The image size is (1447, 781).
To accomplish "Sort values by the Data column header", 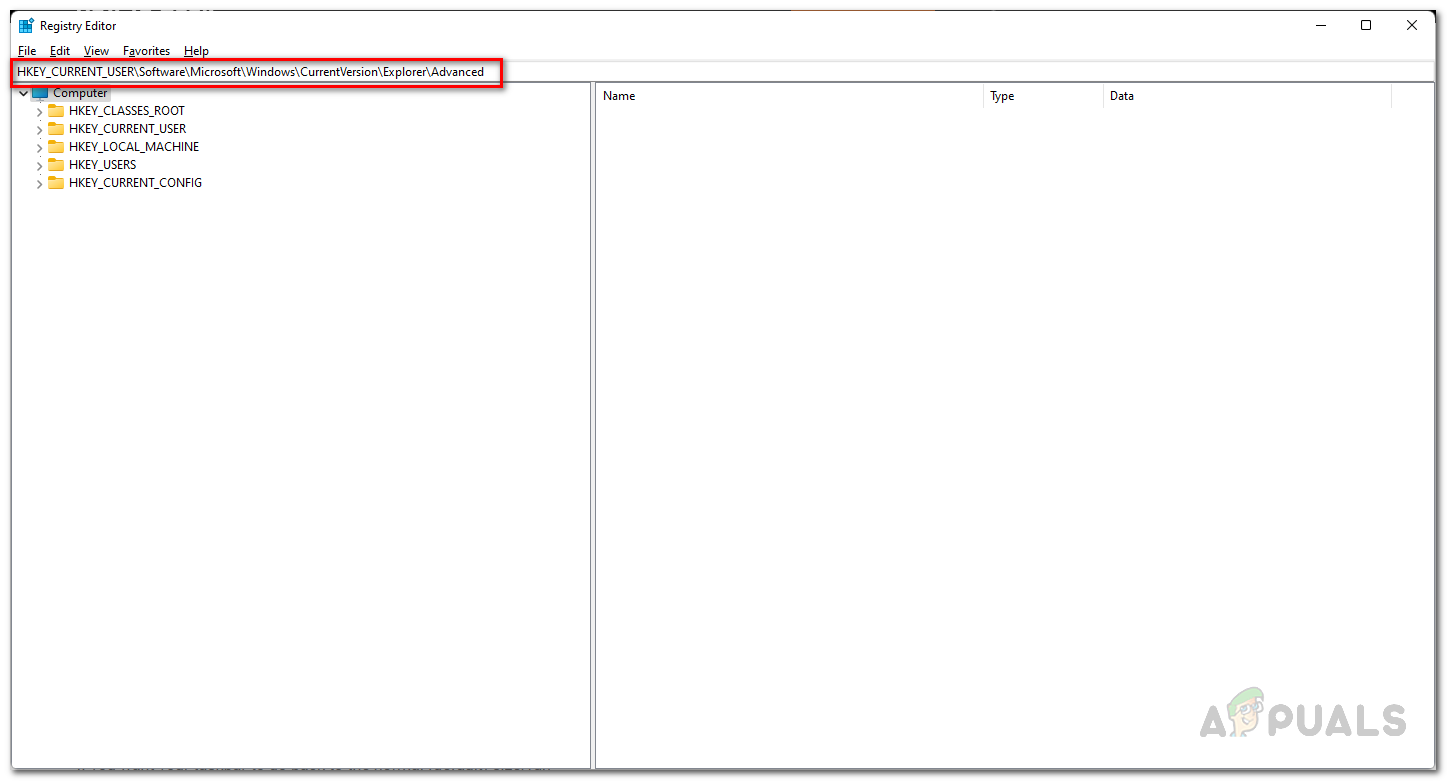I will (1247, 96).
